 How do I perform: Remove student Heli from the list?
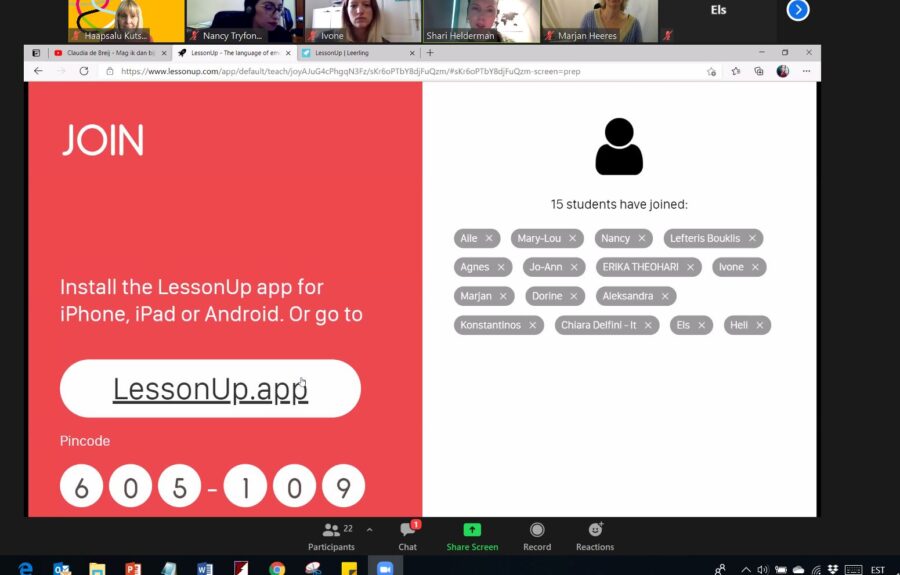click(x=759, y=325)
